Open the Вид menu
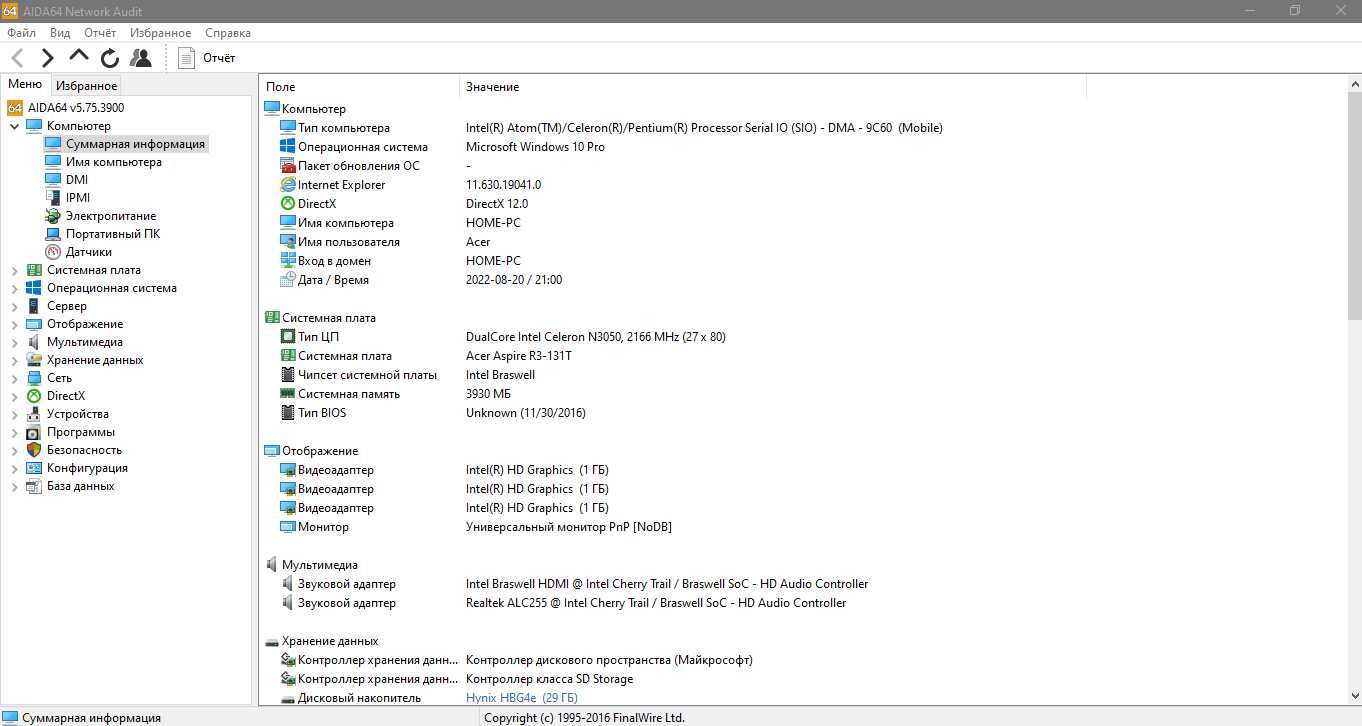 (x=60, y=33)
